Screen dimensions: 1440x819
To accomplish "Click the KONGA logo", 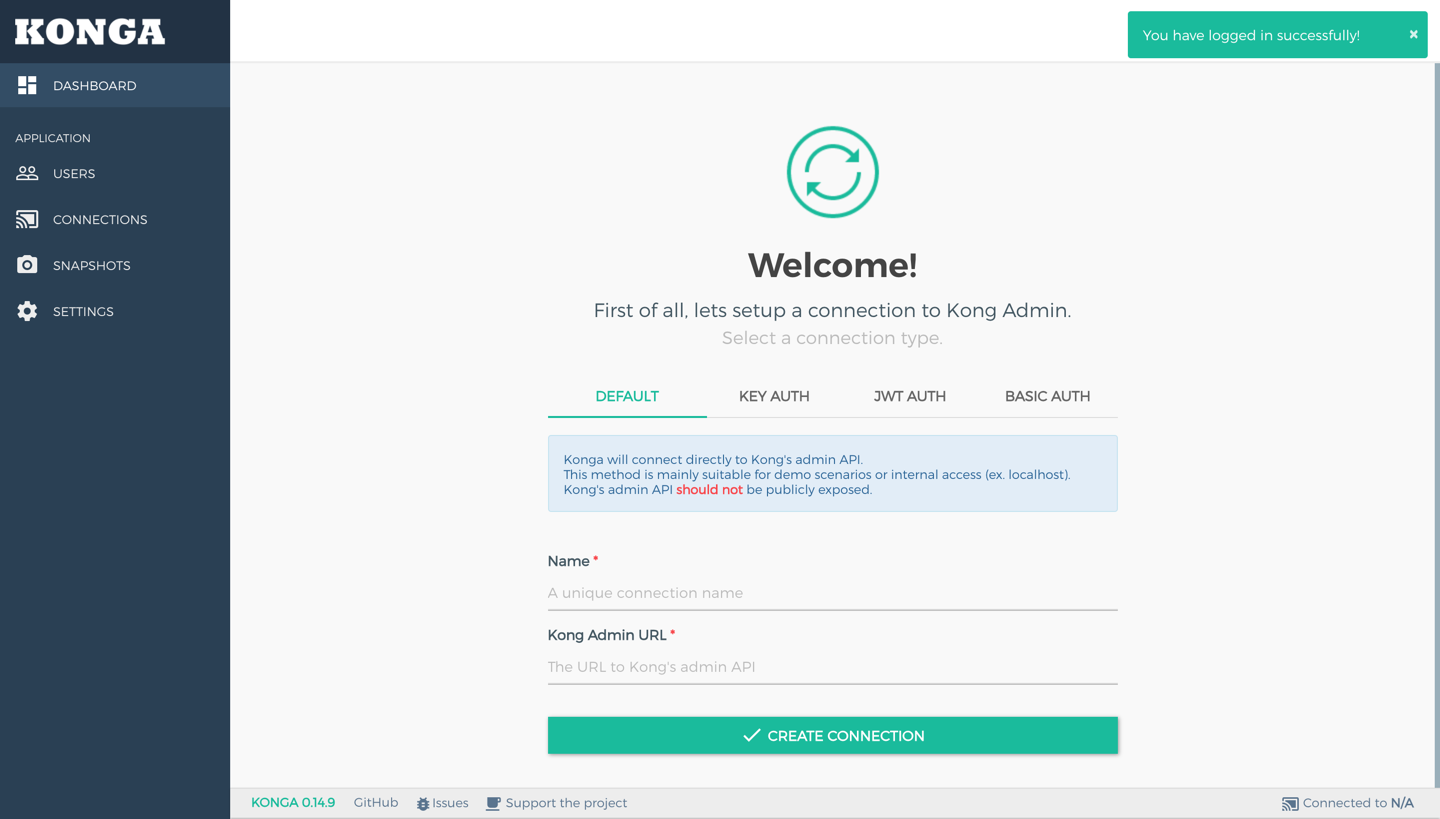I will click(x=90, y=32).
